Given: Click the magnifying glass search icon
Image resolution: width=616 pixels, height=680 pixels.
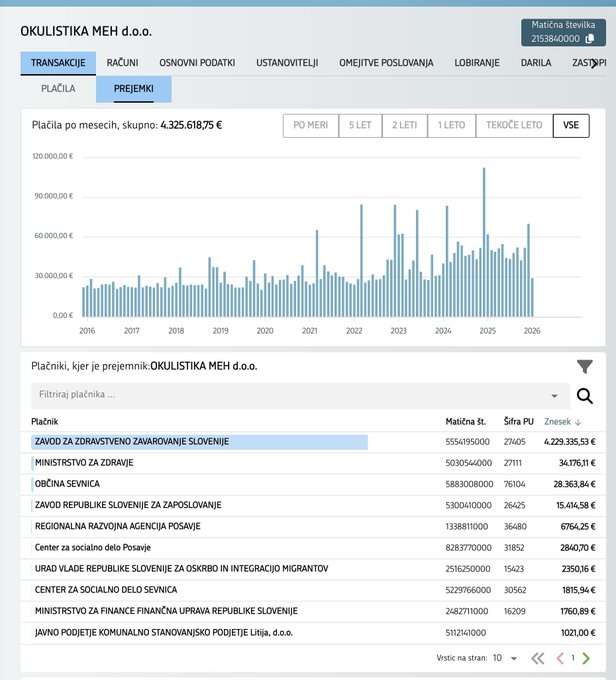Looking at the screenshot, I should (x=585, y=395).
